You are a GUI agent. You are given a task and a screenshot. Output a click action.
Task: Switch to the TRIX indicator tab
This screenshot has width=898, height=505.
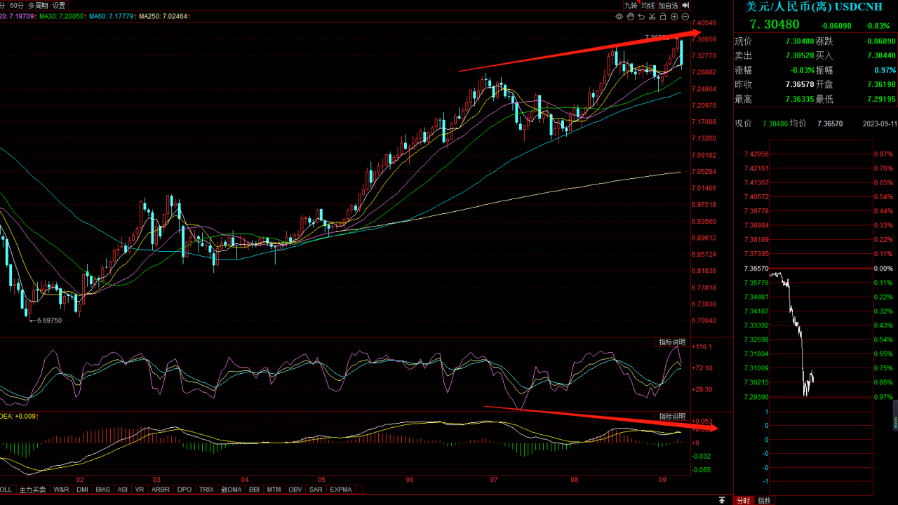206,490
